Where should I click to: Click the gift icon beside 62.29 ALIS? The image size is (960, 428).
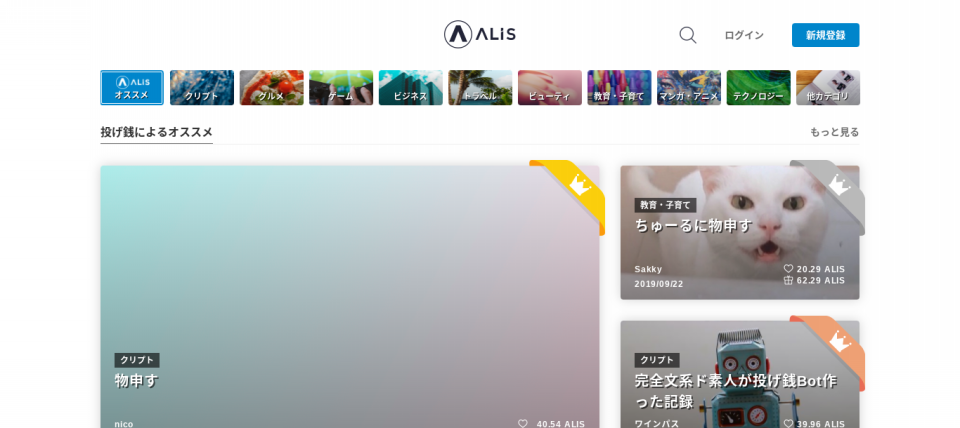(789, 280)
